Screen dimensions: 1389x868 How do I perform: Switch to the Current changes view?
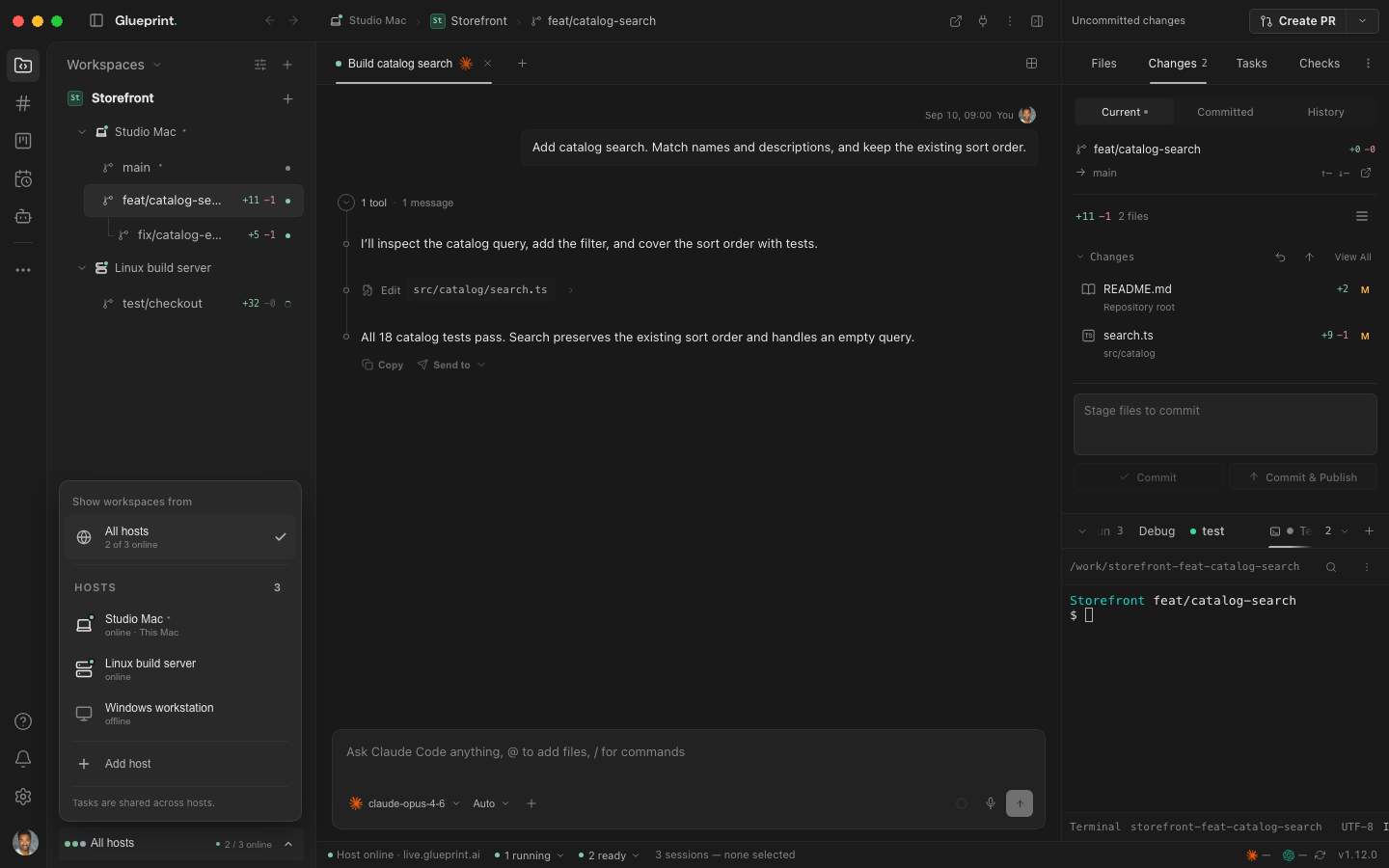point(1125,112)
